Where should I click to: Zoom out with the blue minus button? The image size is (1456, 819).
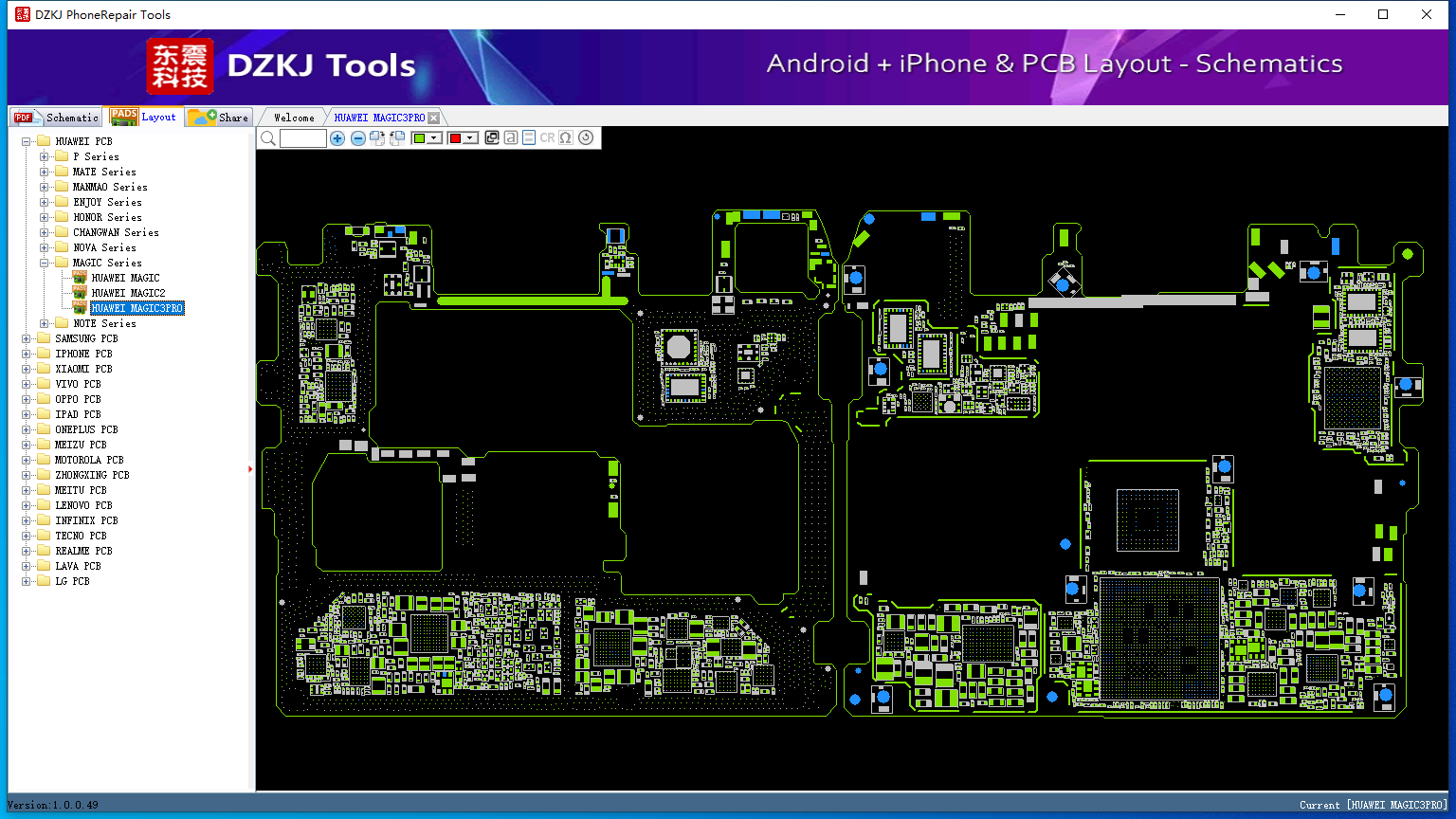pos(357,138)
